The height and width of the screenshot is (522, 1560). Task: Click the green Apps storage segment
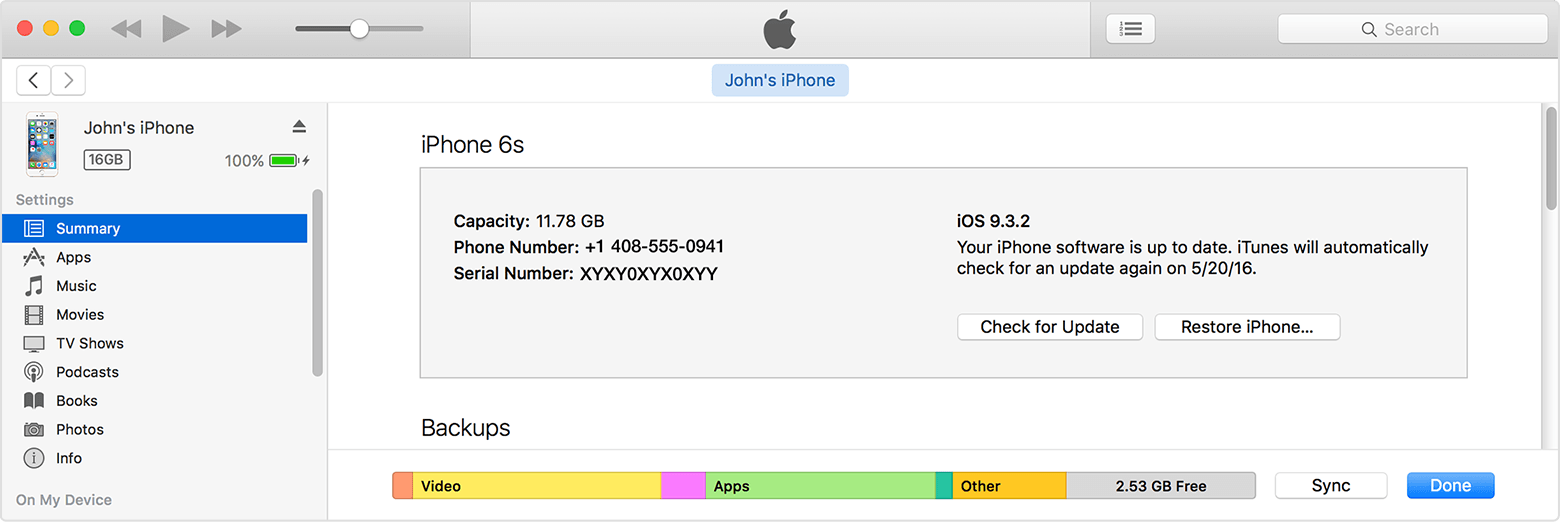tap(820, 486)
